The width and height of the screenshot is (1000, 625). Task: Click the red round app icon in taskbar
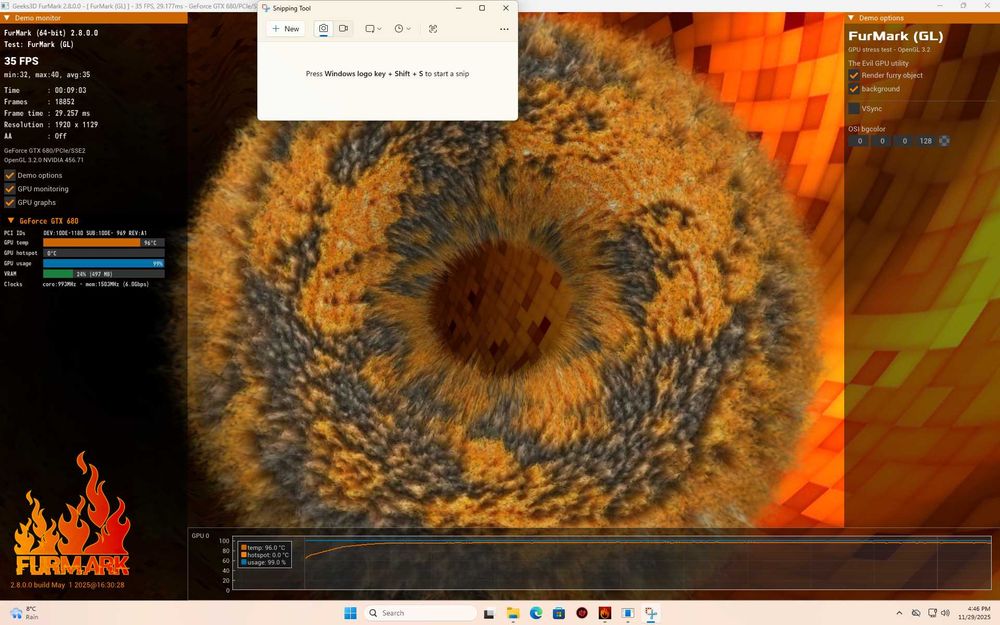(x=582, y=613)
